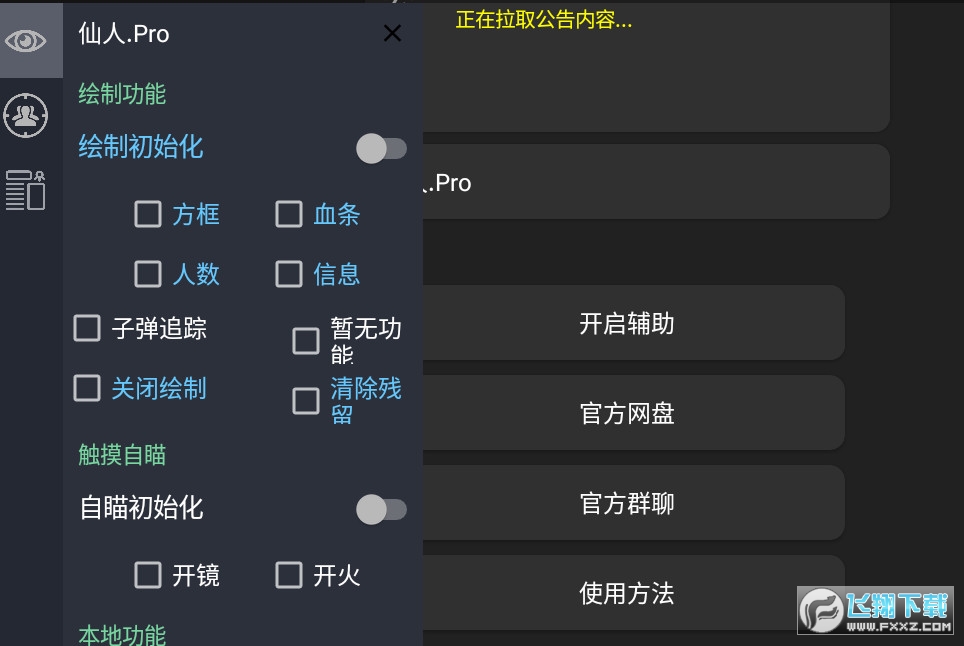Select the crosshair players sidebar icon
This screenshot has width=964, height=646.
click(x=25, y=116)
